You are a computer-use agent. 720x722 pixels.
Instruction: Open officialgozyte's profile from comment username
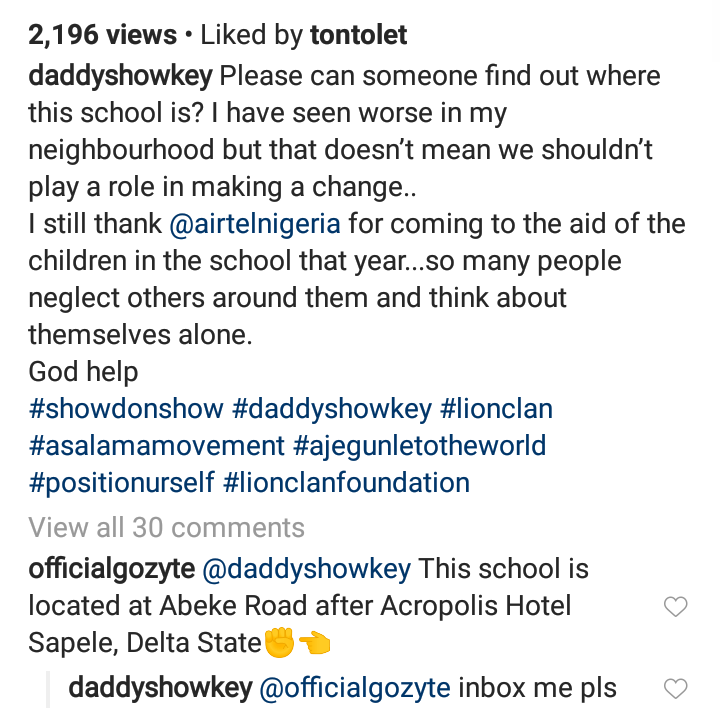pos(111,570)
